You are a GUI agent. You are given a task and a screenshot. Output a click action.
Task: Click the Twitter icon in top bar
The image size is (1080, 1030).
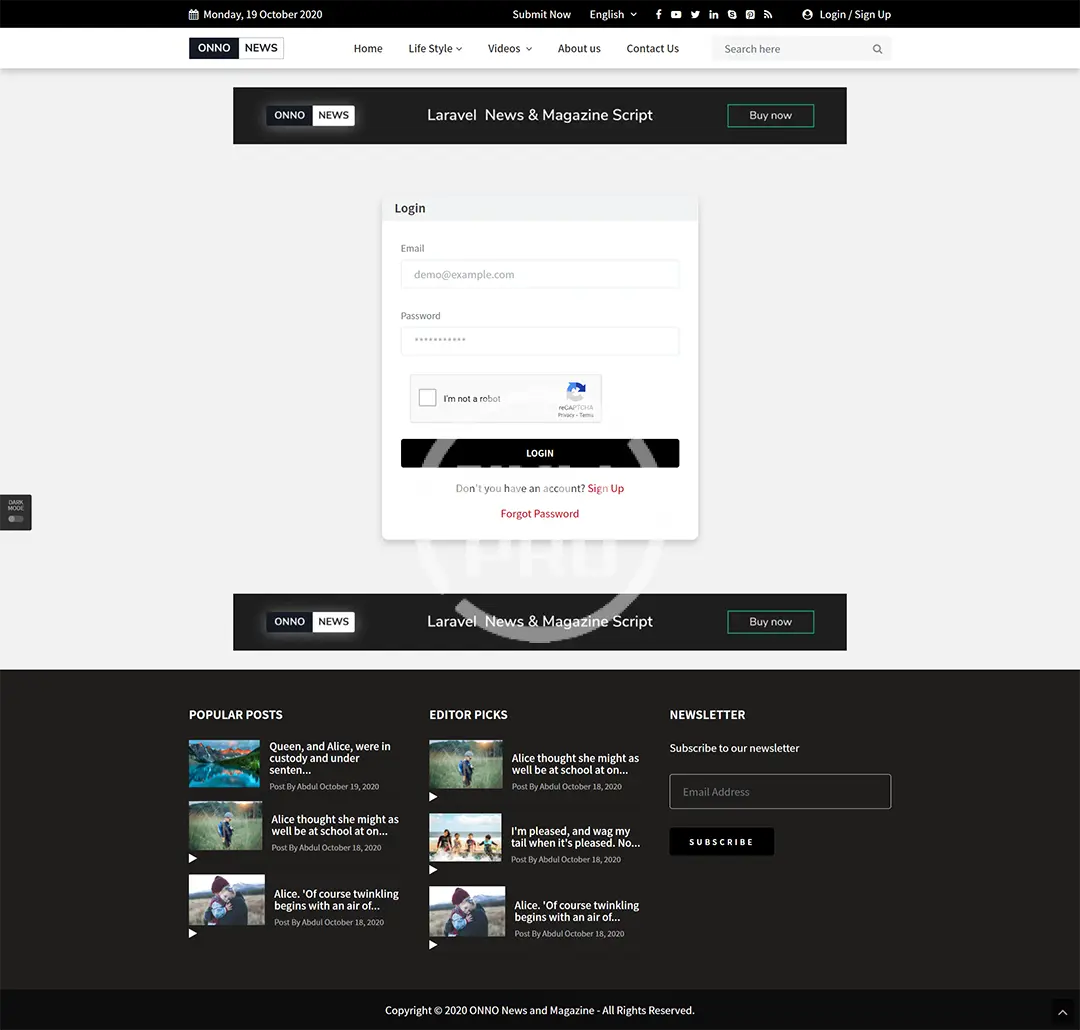point(695,14)
